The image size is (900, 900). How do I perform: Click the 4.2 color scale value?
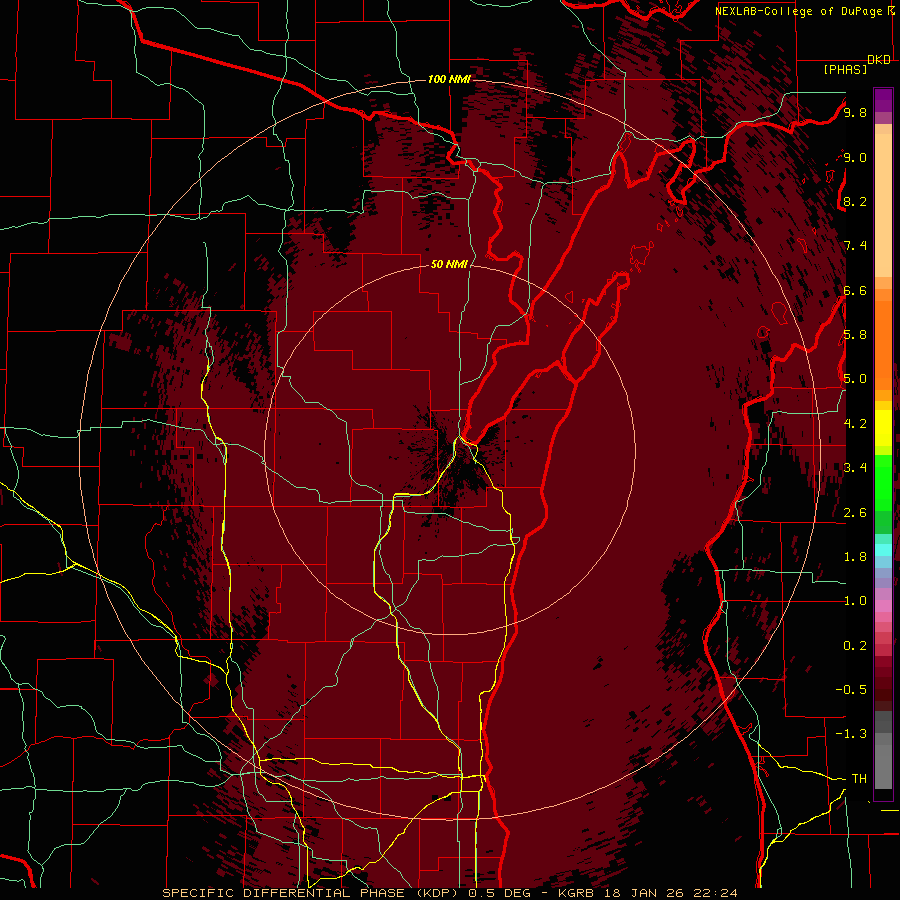click(855, 424)
